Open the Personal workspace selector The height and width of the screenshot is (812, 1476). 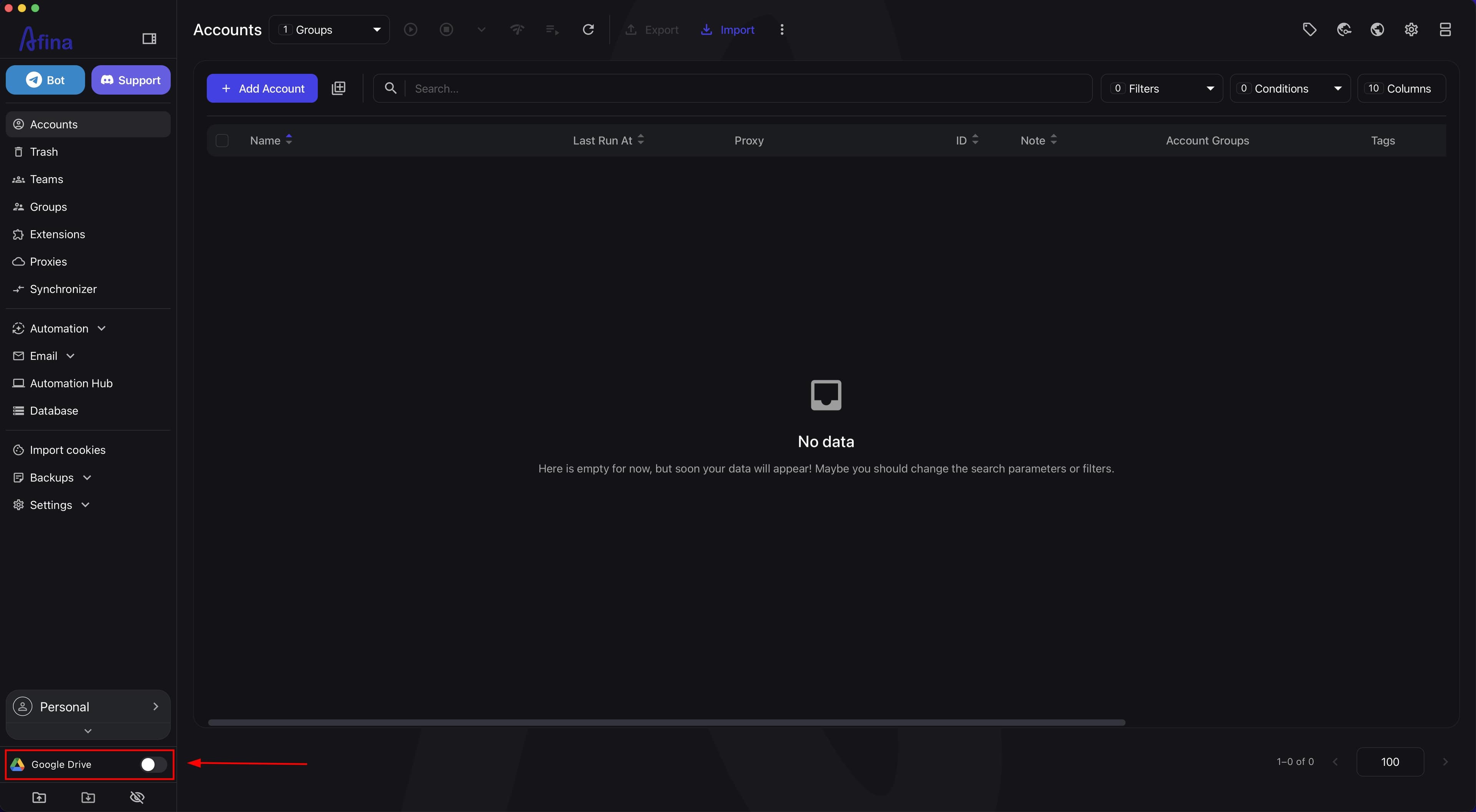coord(88,707)
